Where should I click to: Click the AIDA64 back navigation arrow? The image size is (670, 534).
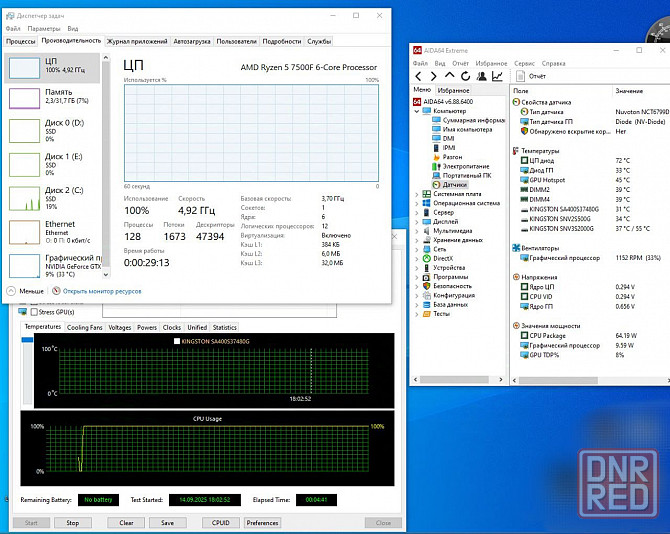pyautogui.click(x=419, y=76)
